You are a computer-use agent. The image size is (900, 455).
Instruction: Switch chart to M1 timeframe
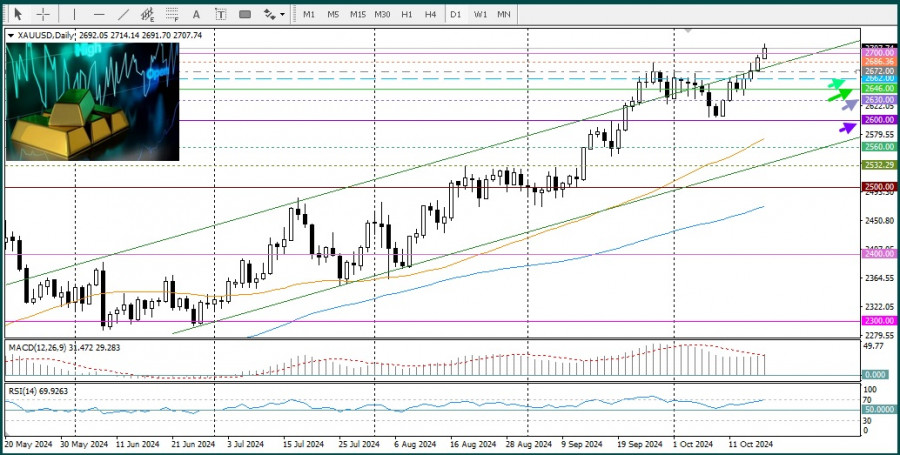point(309,14)
